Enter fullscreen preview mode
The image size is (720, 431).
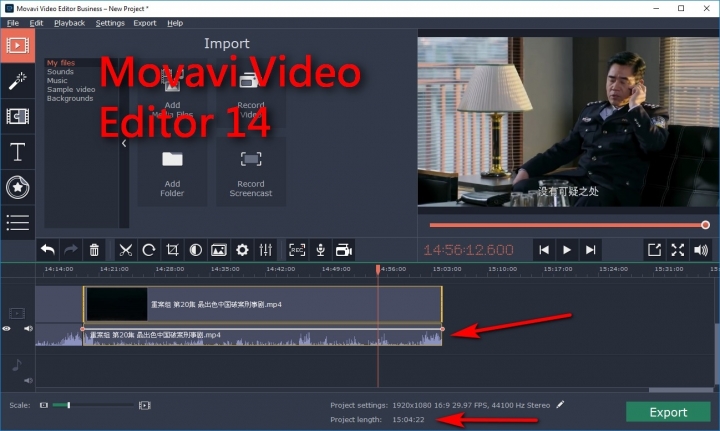point(678,250)
